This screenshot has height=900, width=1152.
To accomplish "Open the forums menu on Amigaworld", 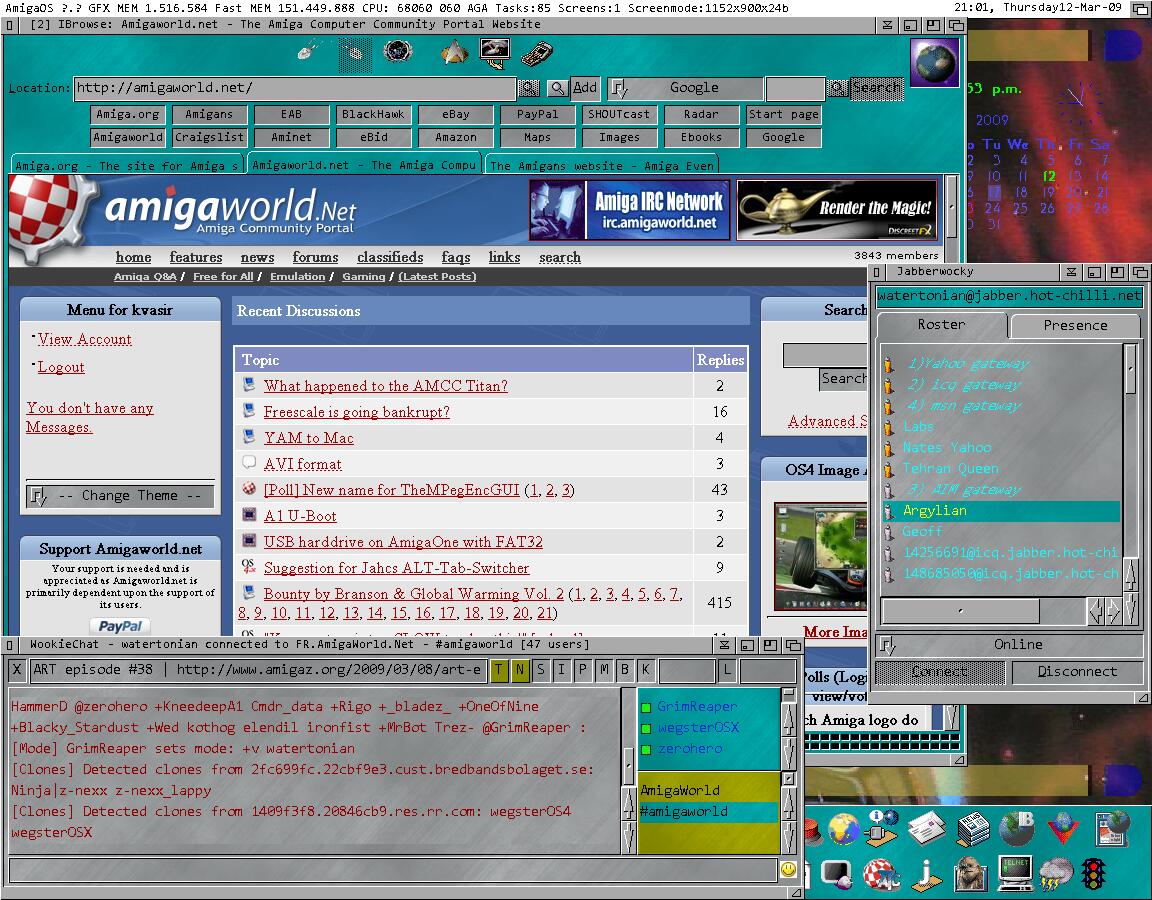I will (x=315, y=257).
